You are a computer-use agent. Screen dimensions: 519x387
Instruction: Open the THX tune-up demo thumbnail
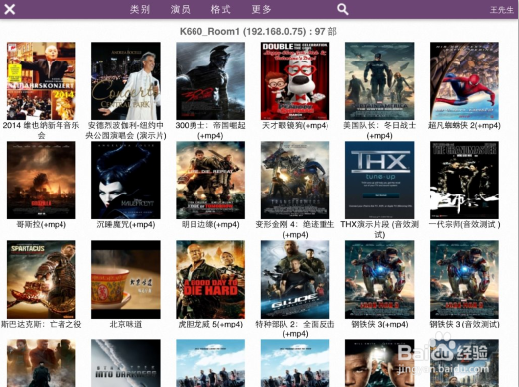[380, 180]
